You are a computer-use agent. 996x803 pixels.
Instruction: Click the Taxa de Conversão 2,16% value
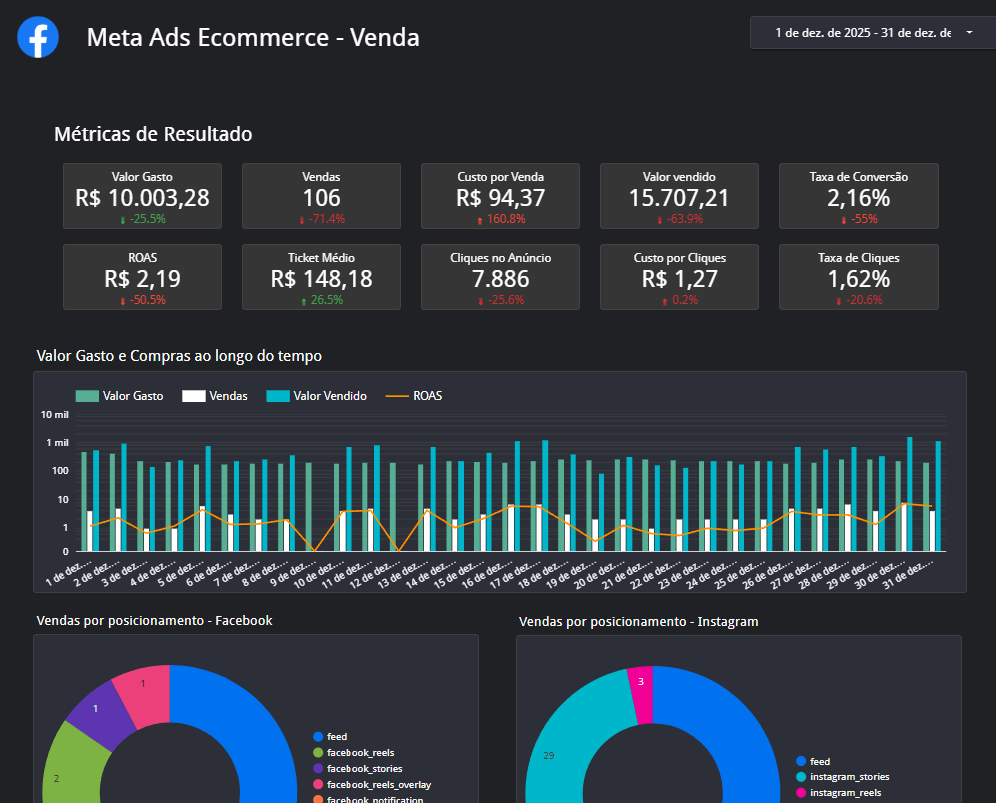[858, 198]
